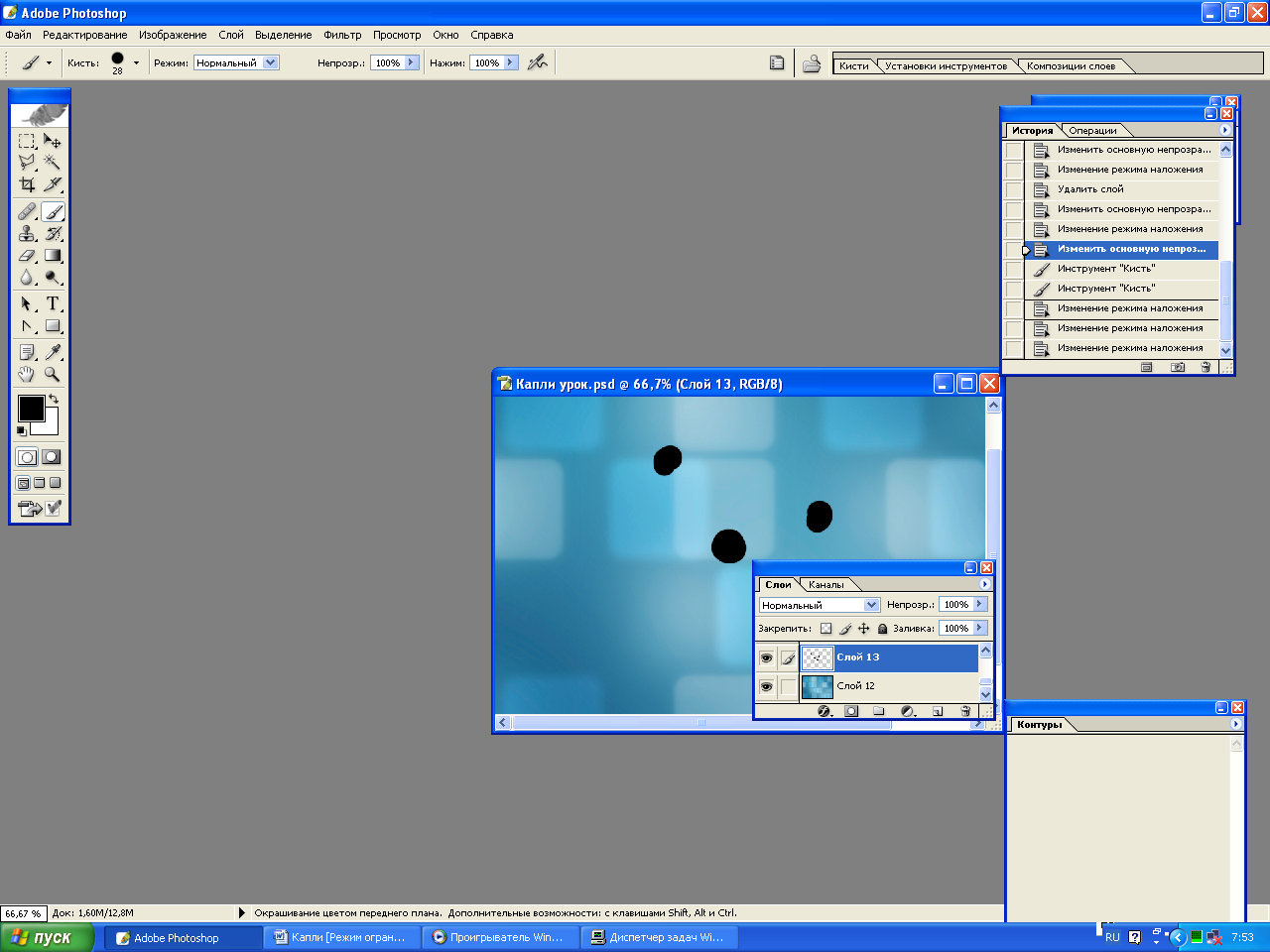Select the Clone Stamp tool

coord(27,233)
